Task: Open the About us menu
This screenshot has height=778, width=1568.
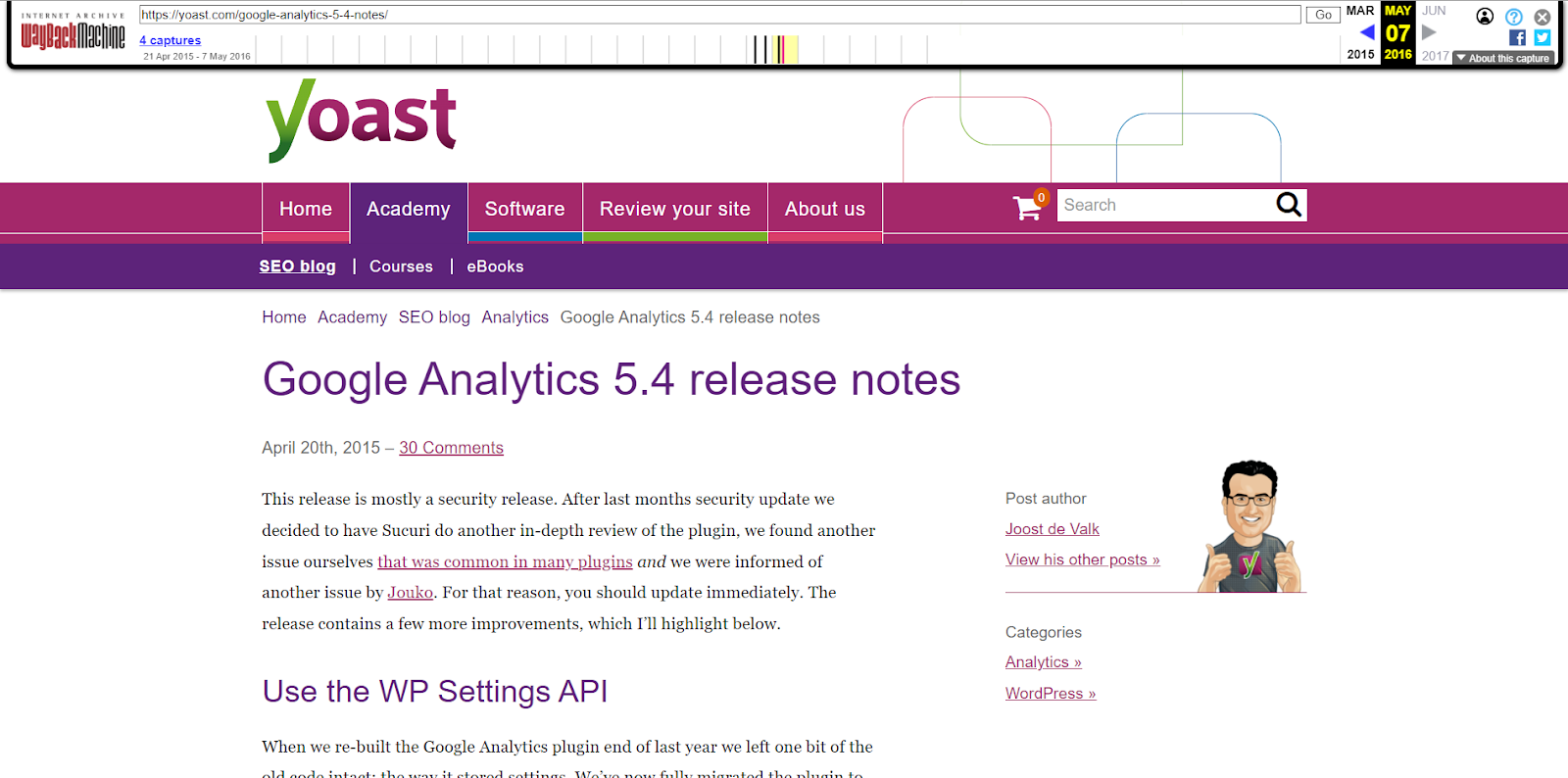Action: click(x=825, y=209)
